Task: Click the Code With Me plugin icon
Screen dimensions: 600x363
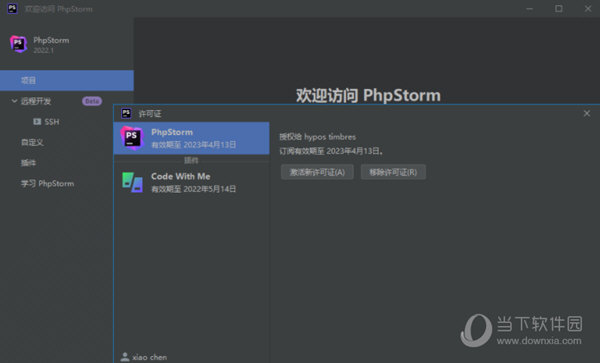Action: 132,182
